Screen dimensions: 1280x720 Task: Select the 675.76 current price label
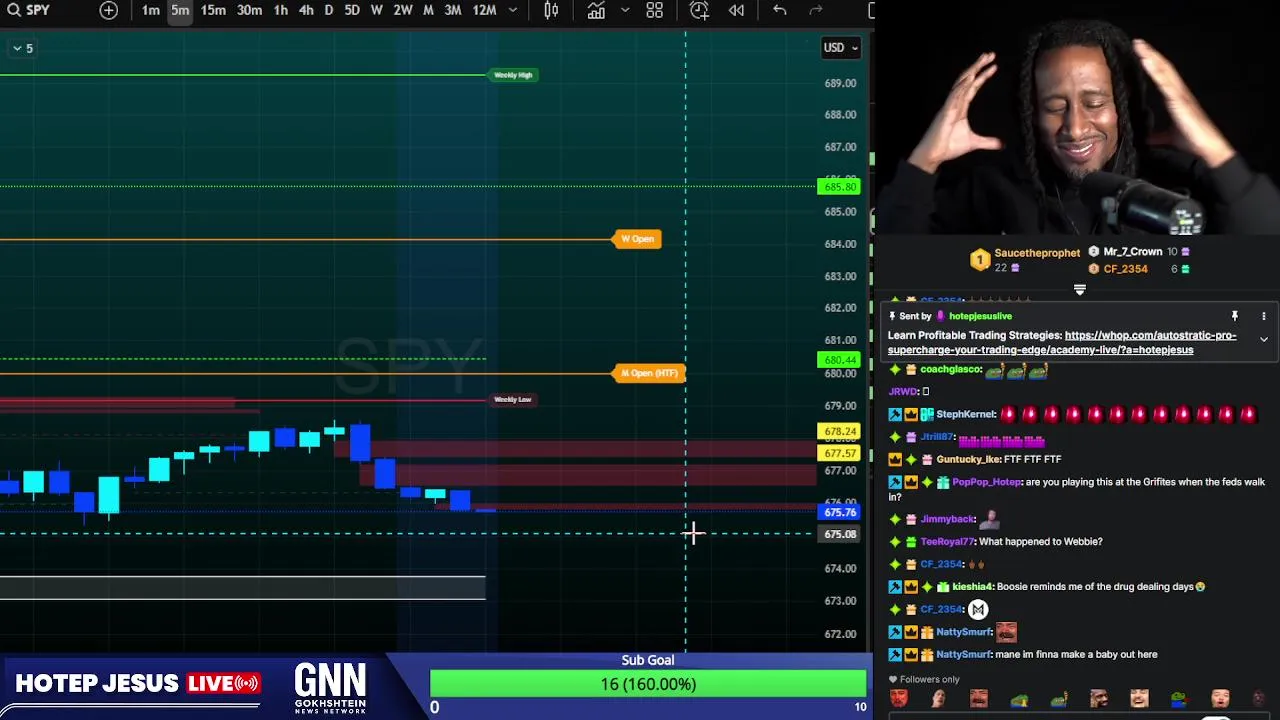point(839,513)
